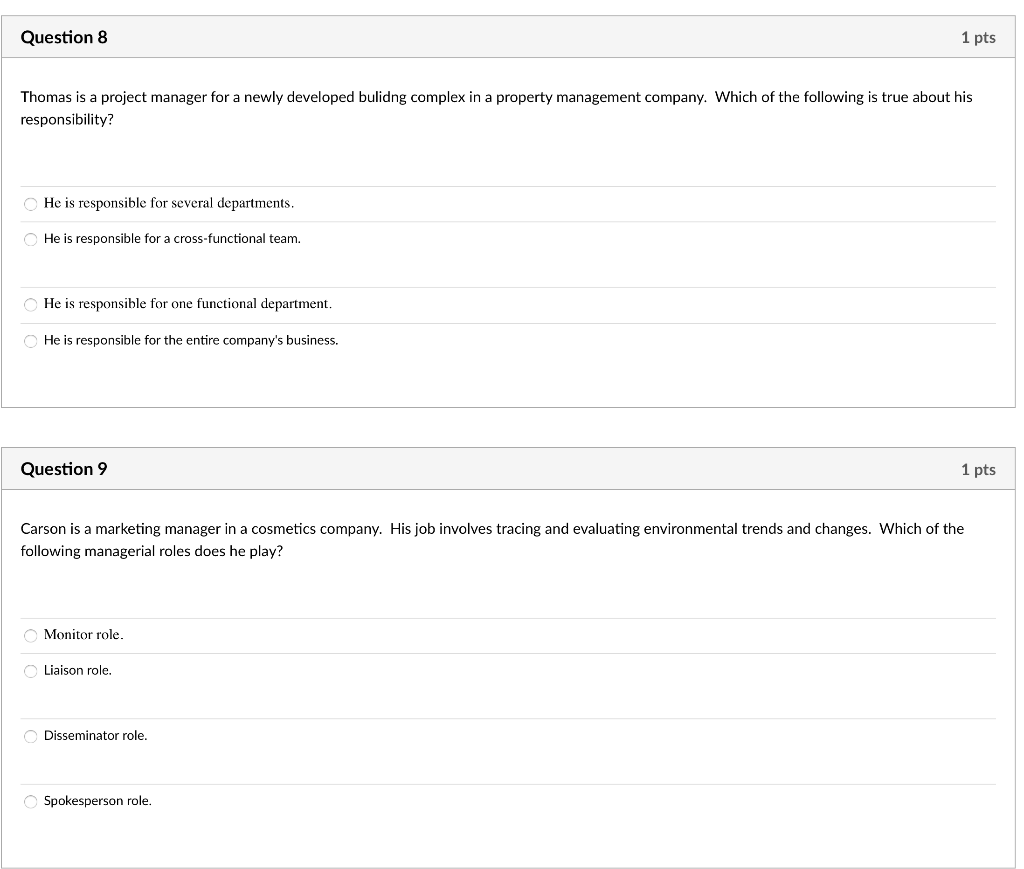Viewport: 1024px width, 869px height.
Task: Click the text "Disseminator role."
Action: click(94, 735)
